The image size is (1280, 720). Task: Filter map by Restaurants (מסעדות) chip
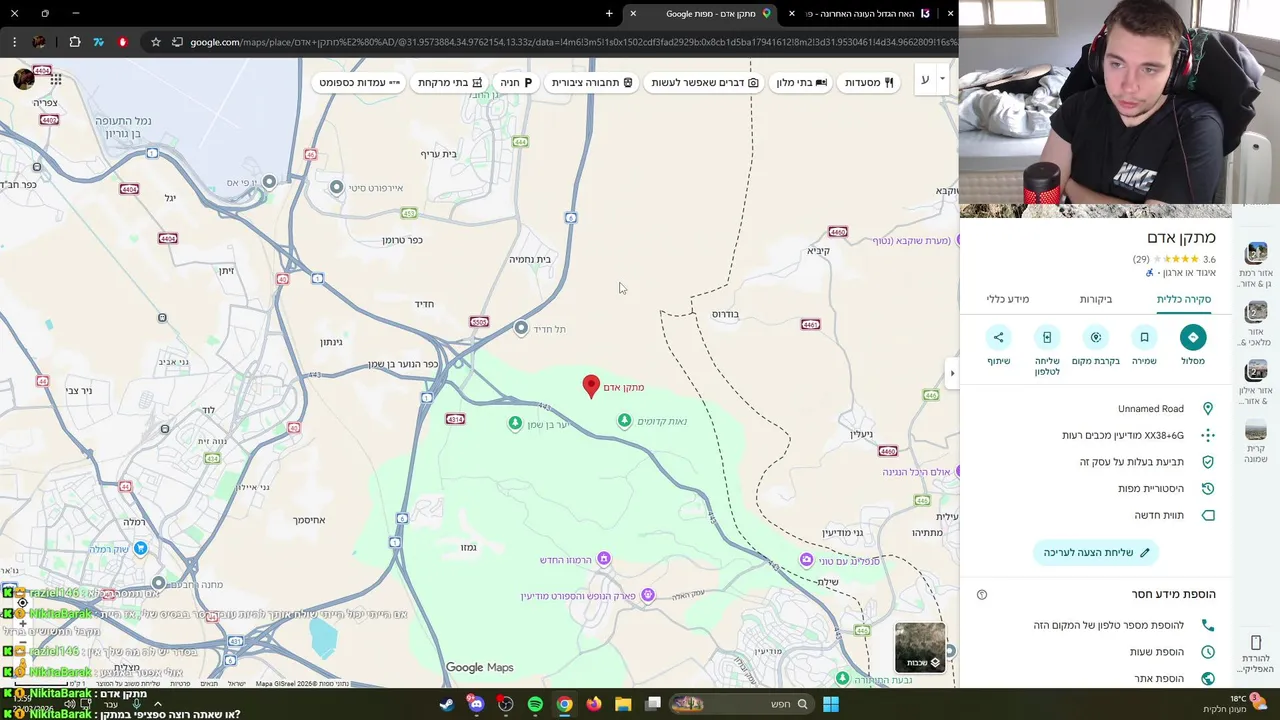(x=869, y=82)
